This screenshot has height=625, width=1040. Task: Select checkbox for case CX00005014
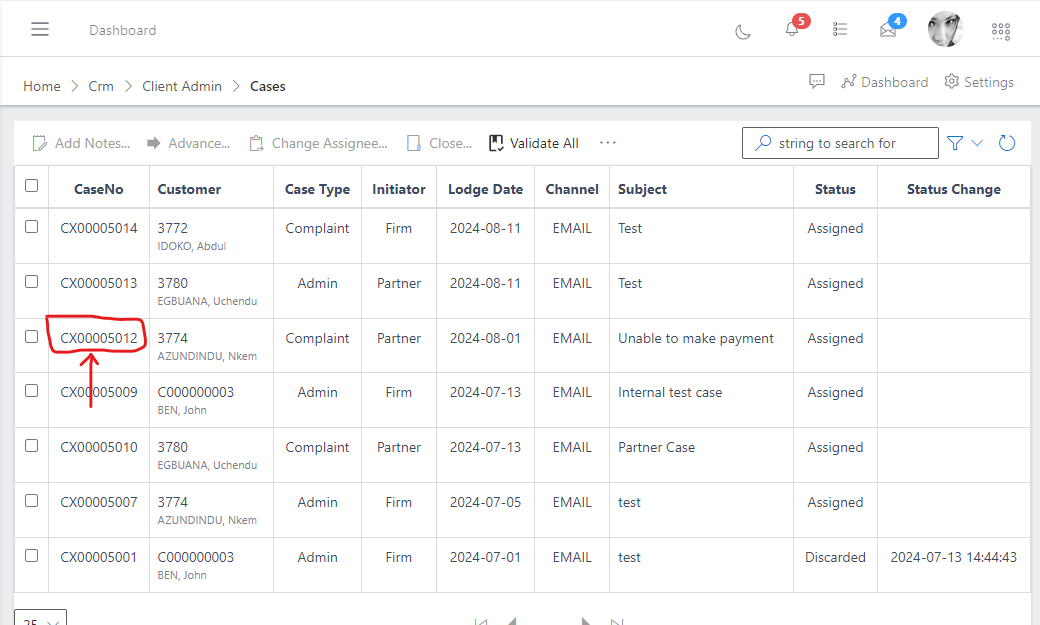coord(32,227)
